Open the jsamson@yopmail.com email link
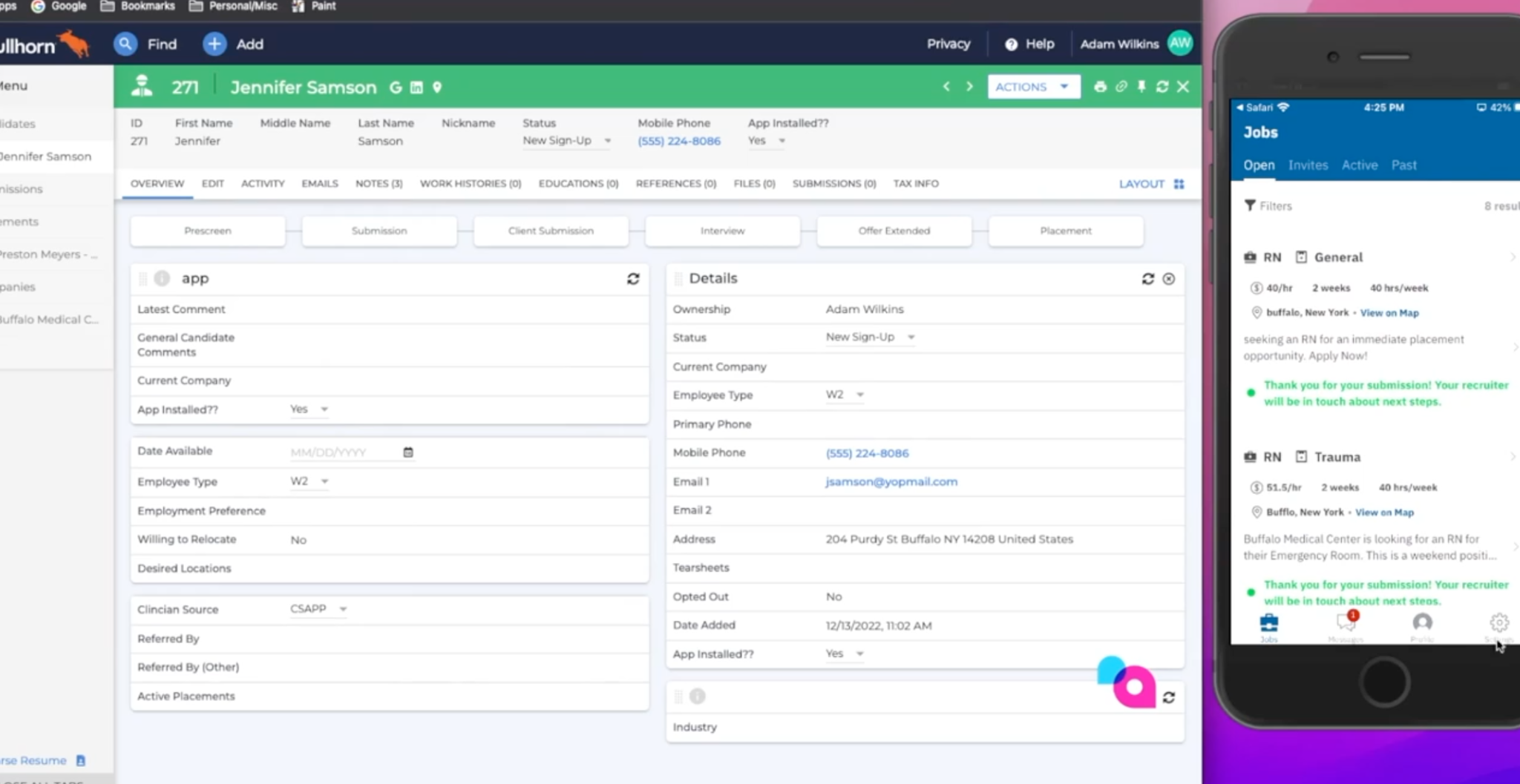This screenshot has width=1520, height=784. pyautogui.click(x=891, y=481)
